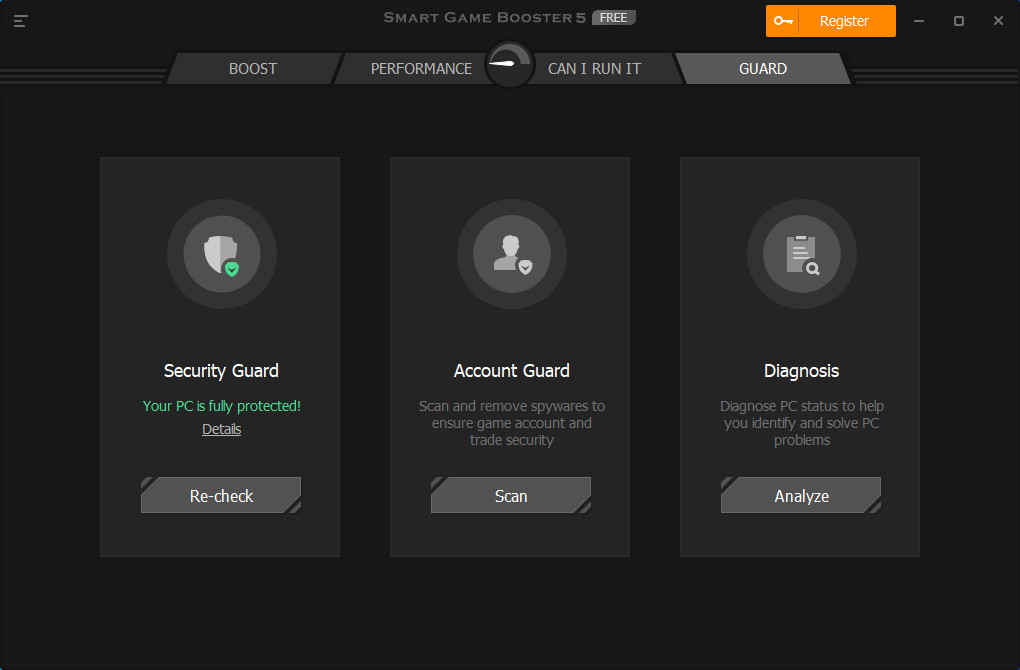
Task: Open the Smart Game Booster title area
Action: 483,16
